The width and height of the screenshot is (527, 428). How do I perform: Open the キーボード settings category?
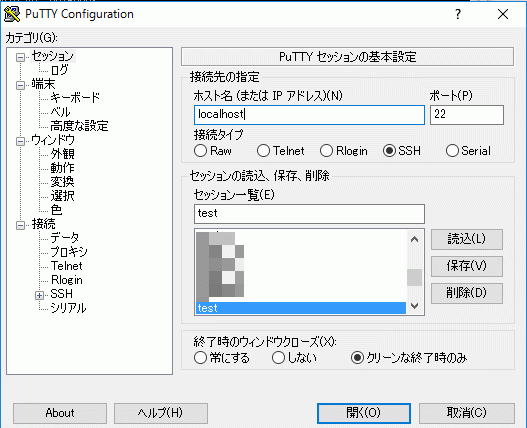pyautogui.click(x=75, y=98)
